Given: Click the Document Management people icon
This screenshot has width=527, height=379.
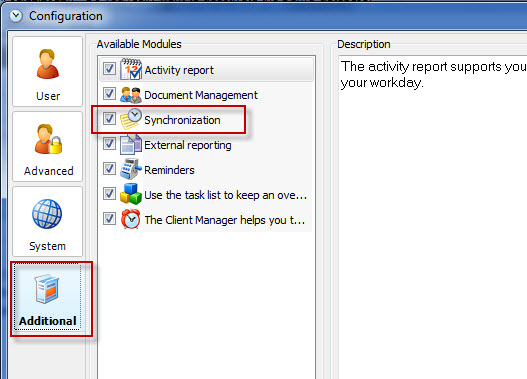Looking at the screenshot, I should tap(131, 95).
